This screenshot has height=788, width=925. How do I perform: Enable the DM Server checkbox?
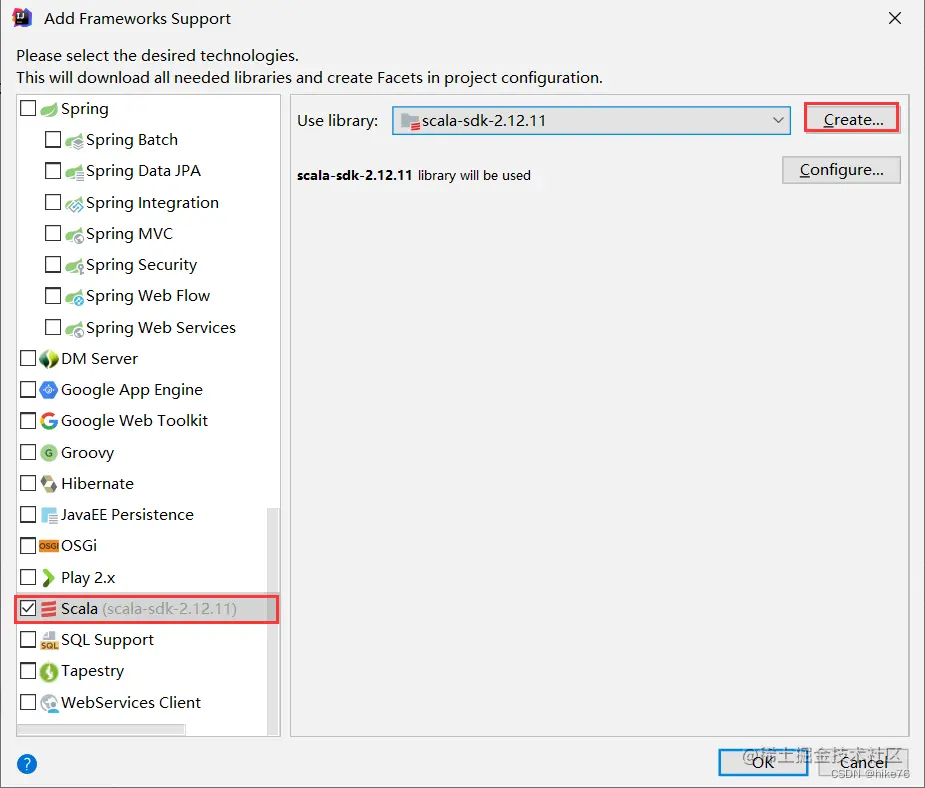point(28,358)
